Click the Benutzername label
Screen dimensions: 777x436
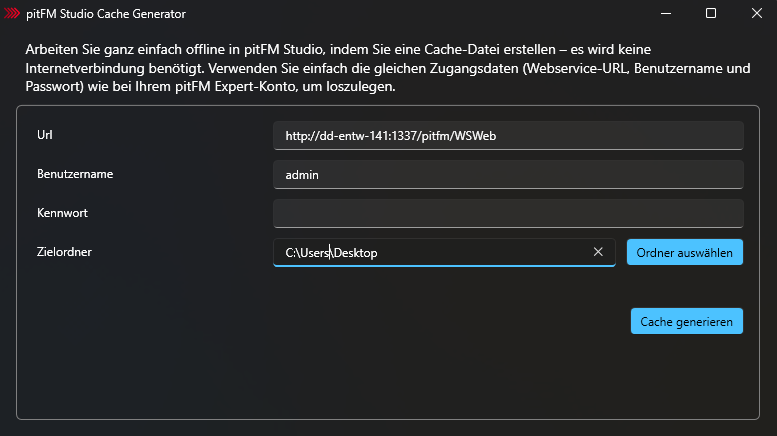75,174
